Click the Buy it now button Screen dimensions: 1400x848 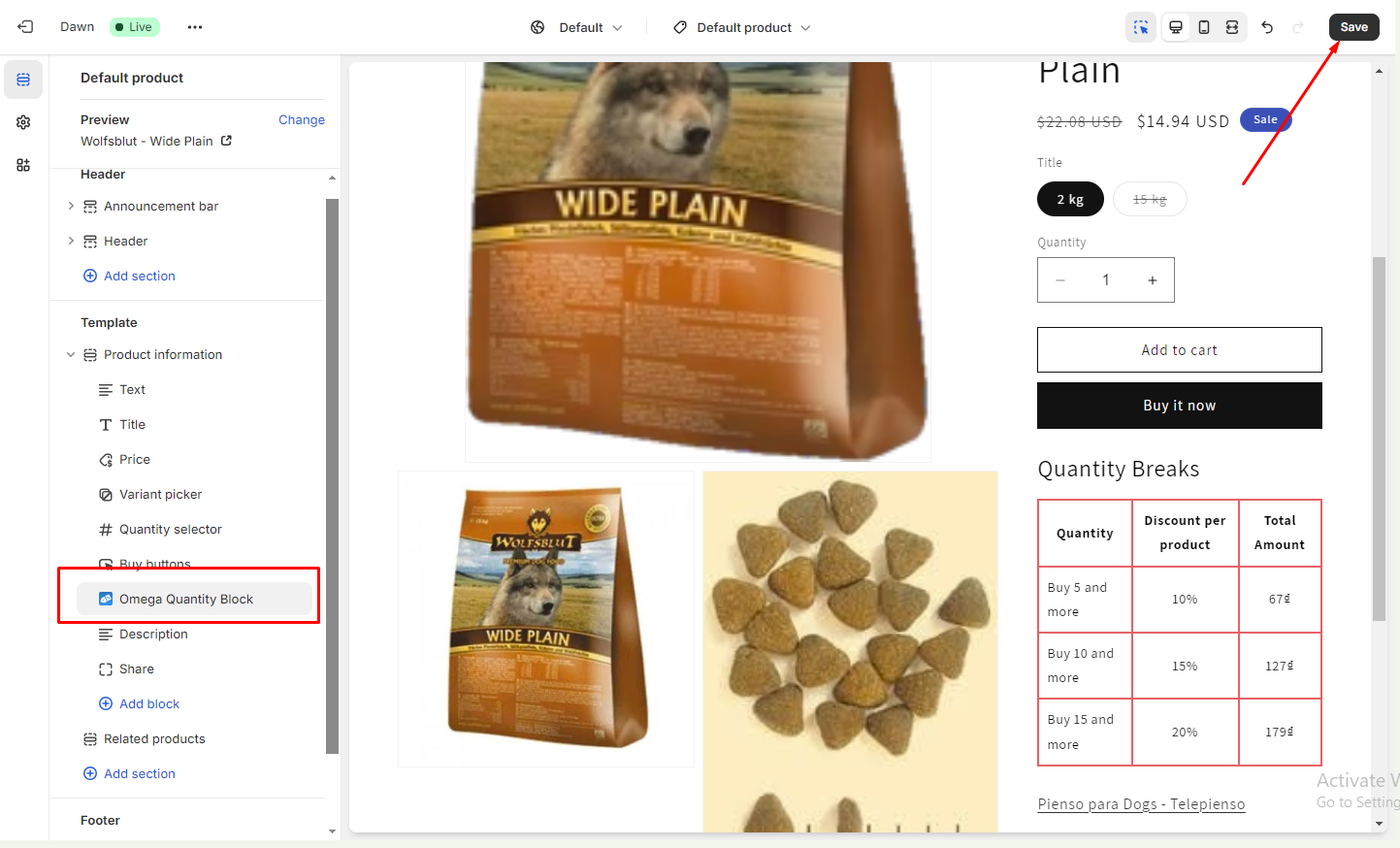[x=1179, y=406]
